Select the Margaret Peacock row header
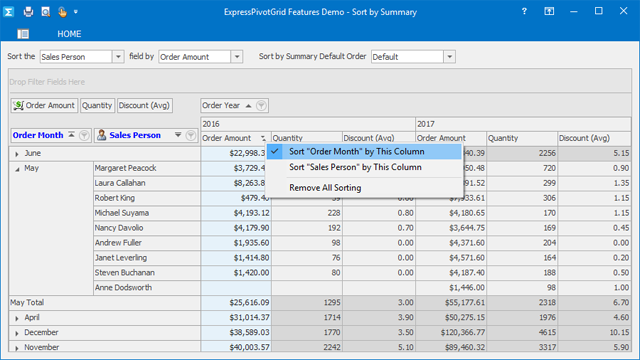The height and width of the screenshot is (360, 640). [x=147, y=168]
